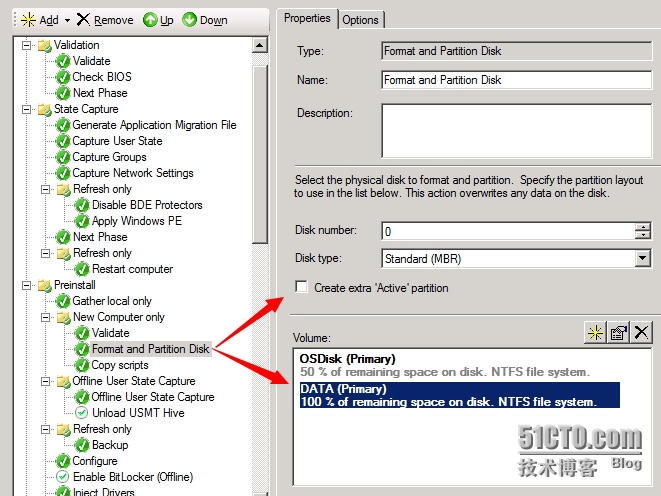
Task: Click the new volume star icon
Action: coord(595,333)
